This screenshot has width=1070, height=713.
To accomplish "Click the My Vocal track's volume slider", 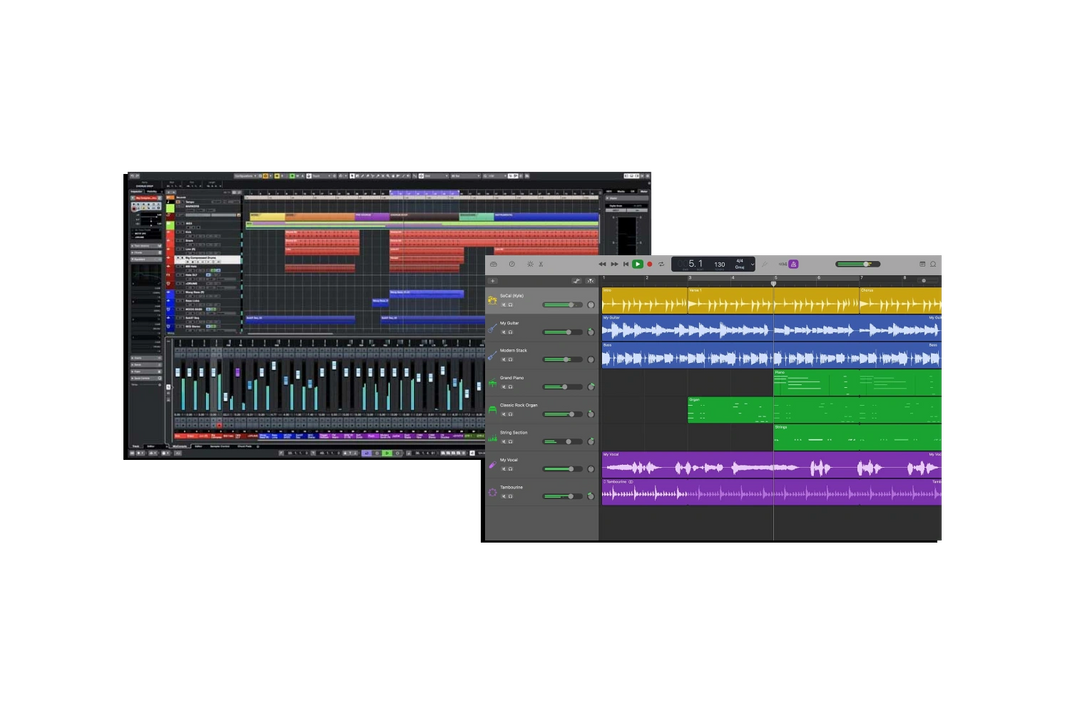I will pos(570,469).
